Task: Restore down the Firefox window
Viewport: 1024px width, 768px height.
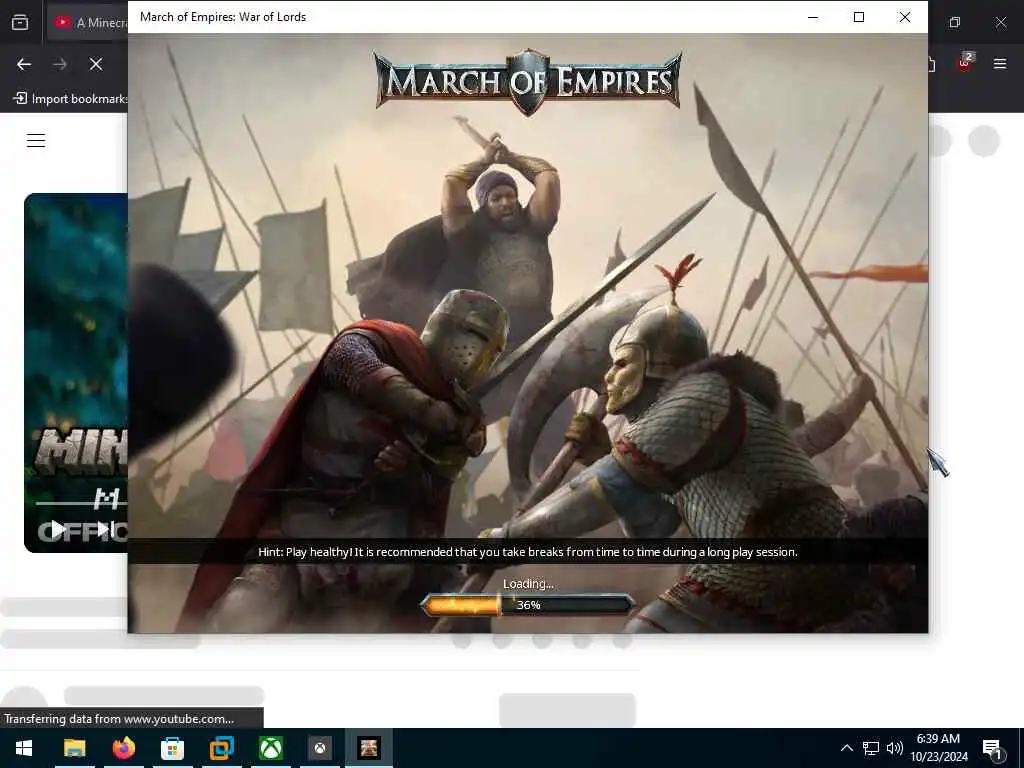Action: tap(955, 23)
